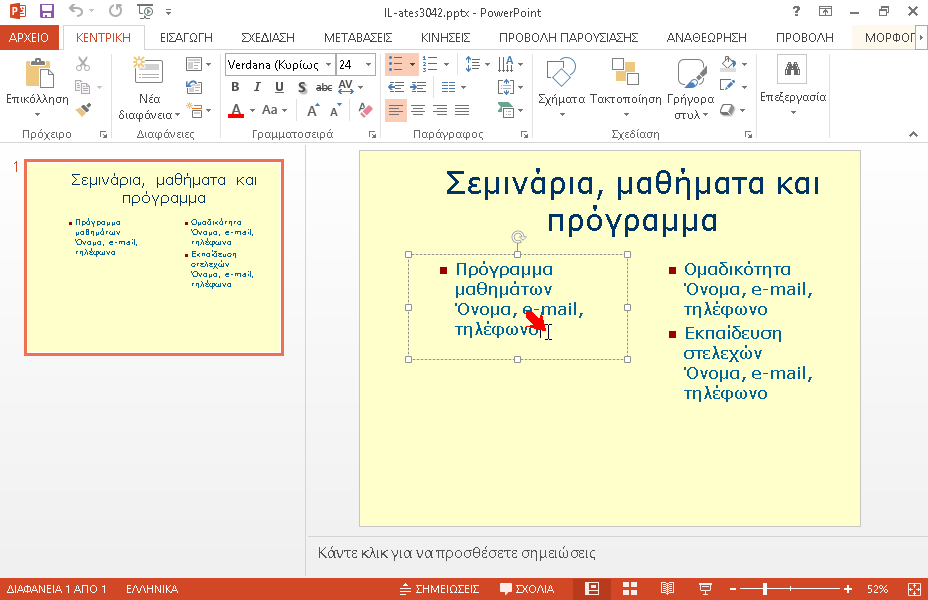
Task: Click ΕΛΛΗΝΙΚΑ language indicator
Action: [x=152, y=589]
